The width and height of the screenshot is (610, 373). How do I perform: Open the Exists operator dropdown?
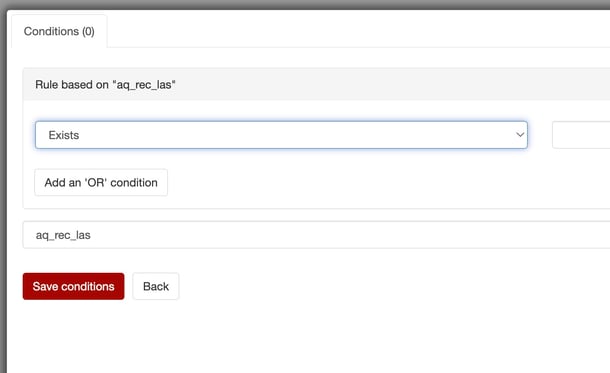pos(281,135)
